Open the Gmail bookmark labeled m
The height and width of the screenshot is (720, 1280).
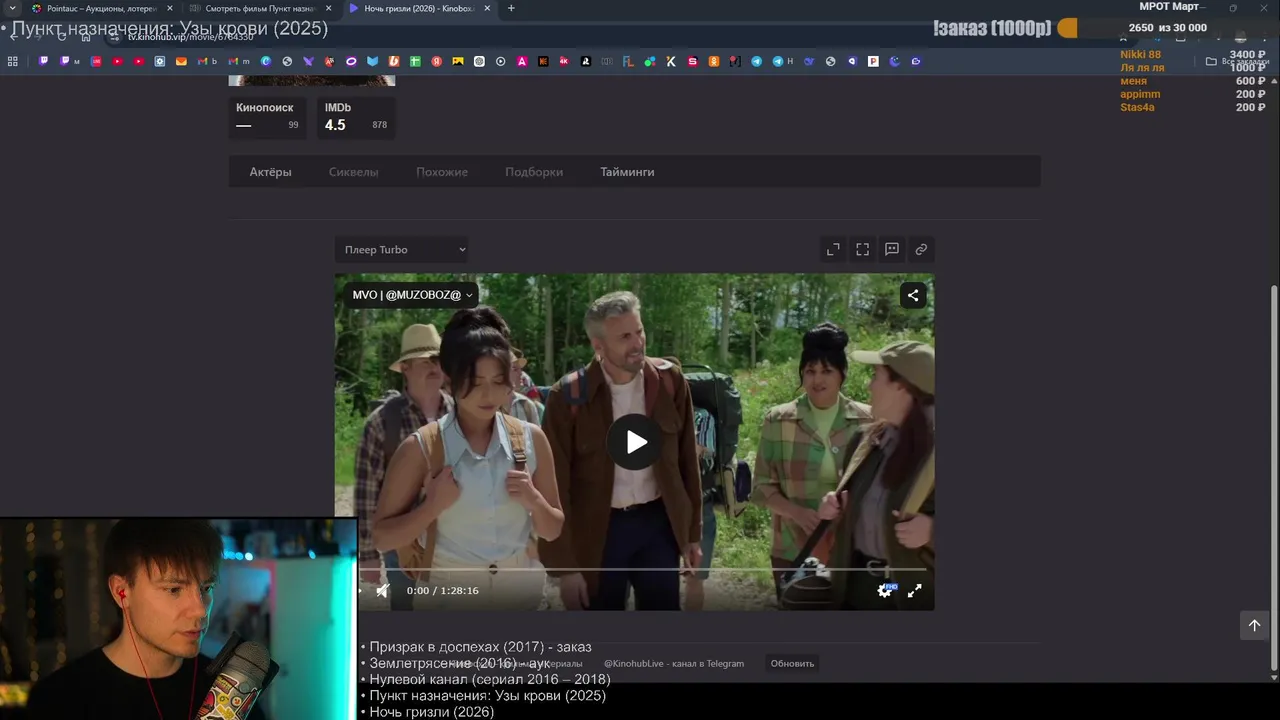point(239,61)
